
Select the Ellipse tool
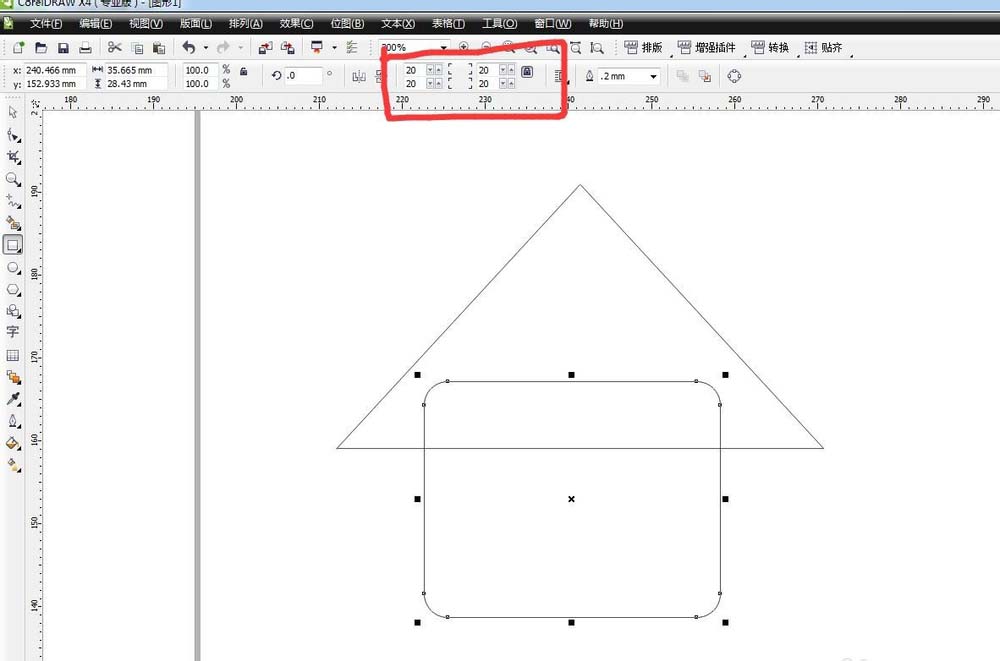[13, 268]
